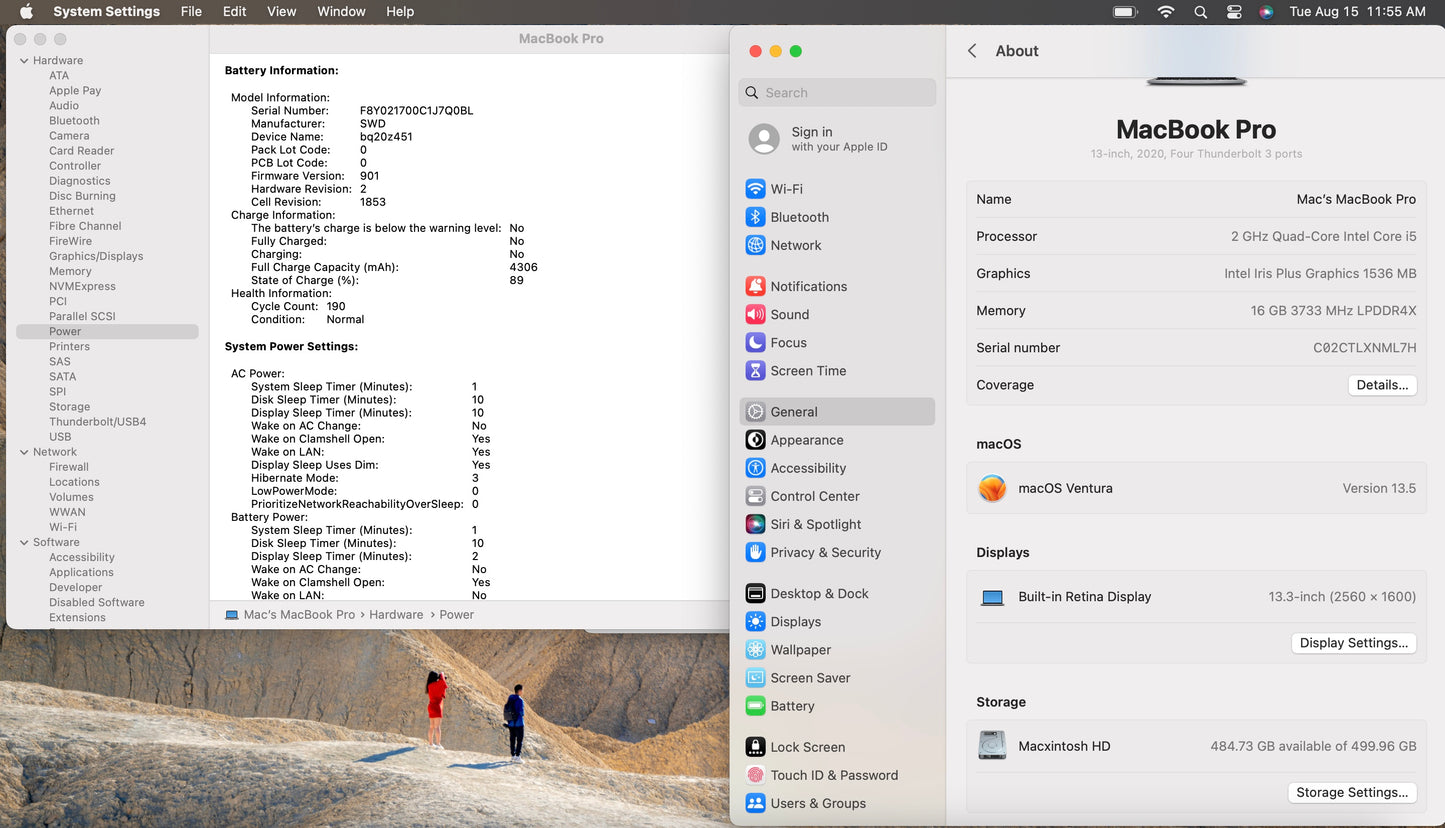This screenshot has width=1445, height=828.
Task: Open Wi-Fi settings icon in sidebar
Action: 755,189
